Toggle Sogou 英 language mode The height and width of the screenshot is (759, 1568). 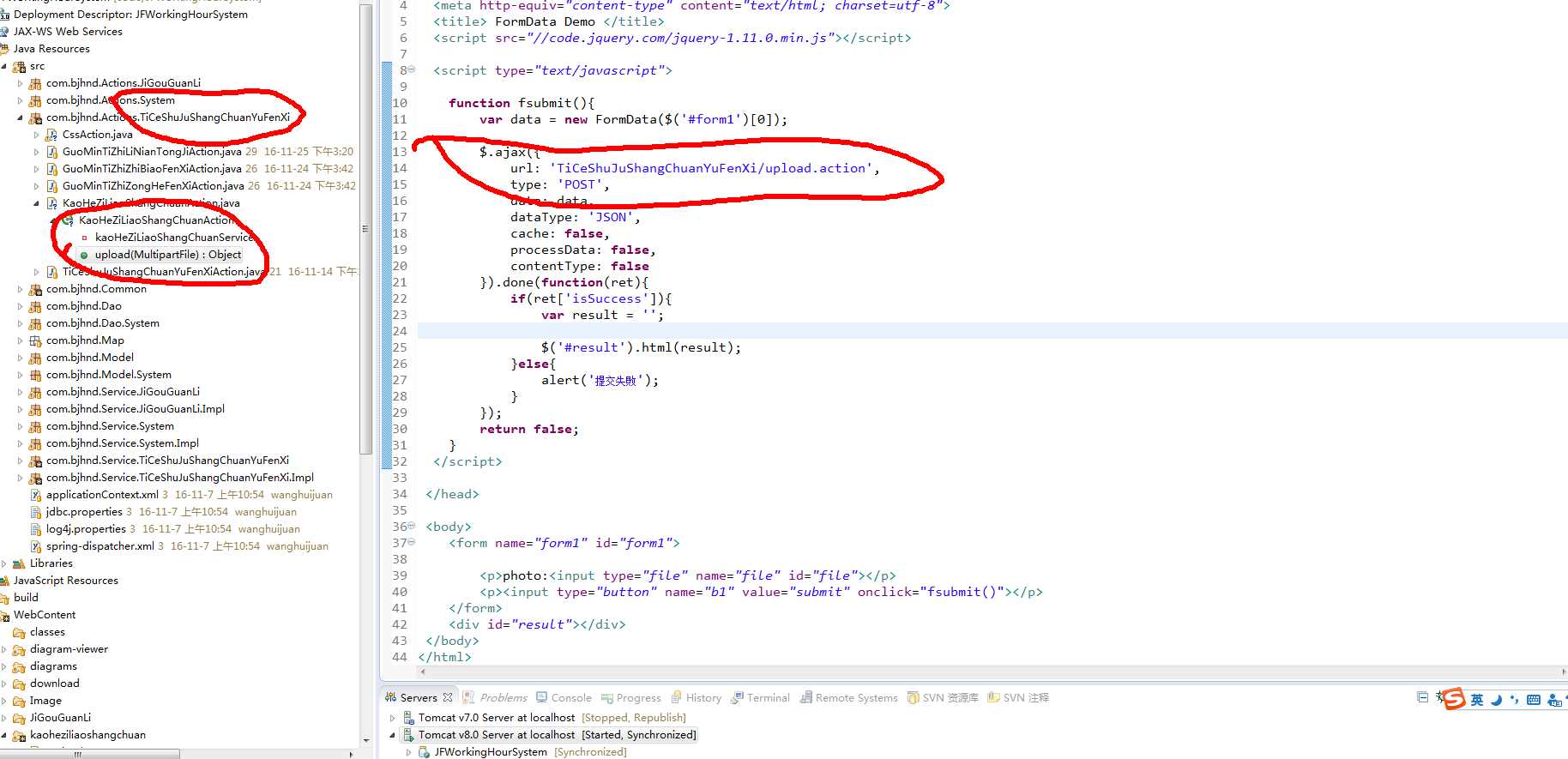click(x=1477, y=700)
